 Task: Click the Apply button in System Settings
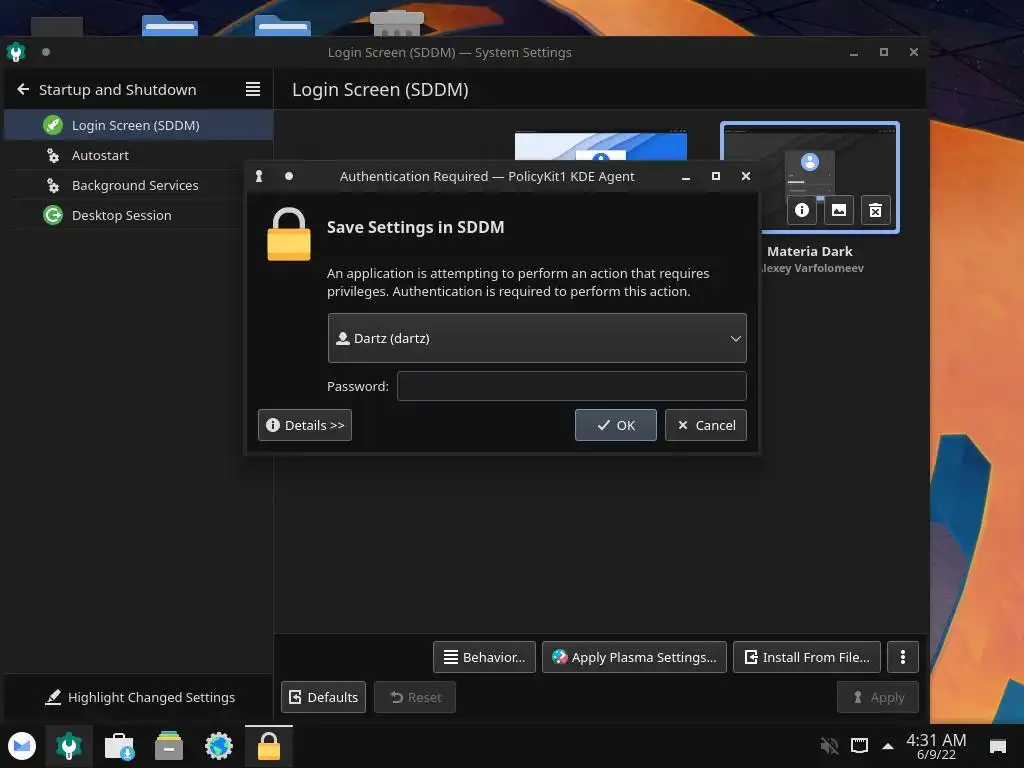coord(878,697)
